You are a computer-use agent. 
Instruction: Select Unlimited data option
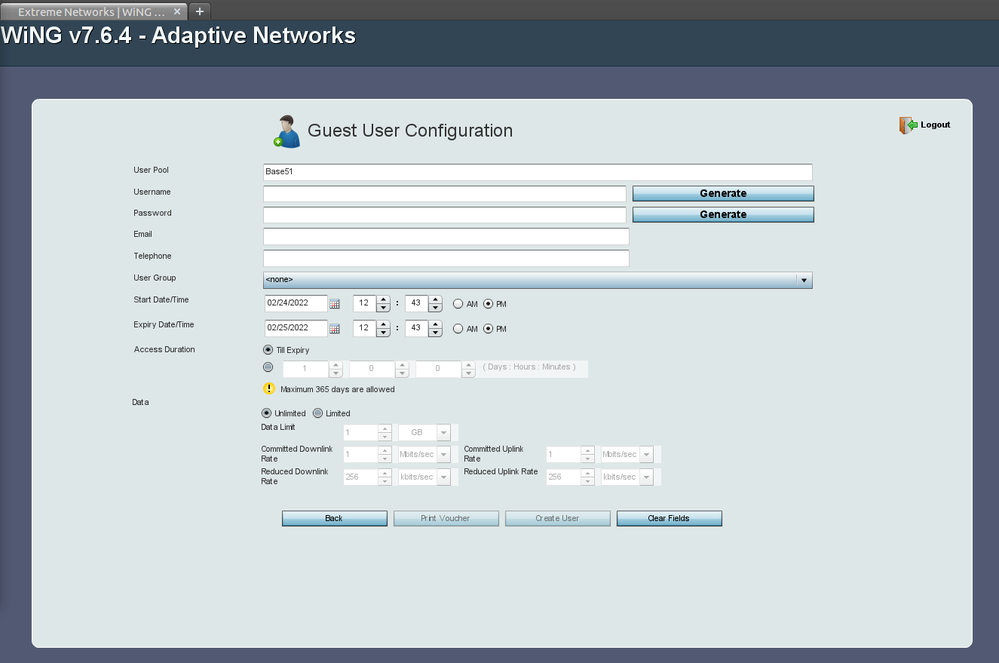[x=266, y=413]
